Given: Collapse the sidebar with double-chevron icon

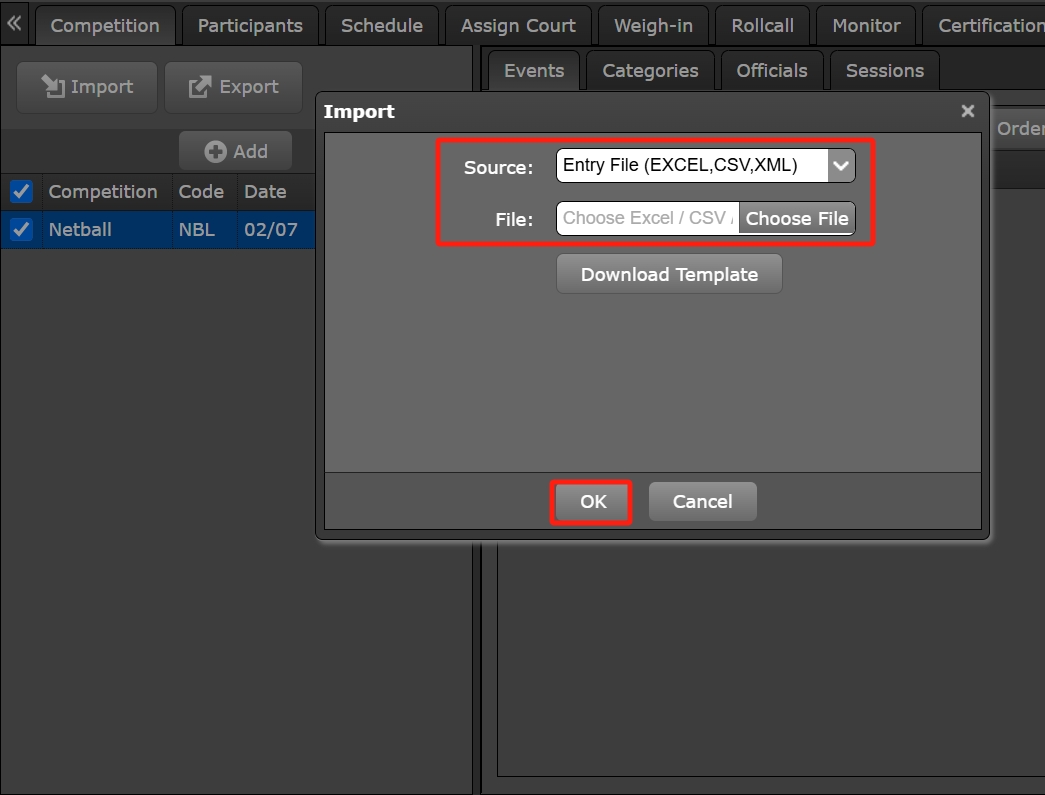Looking at the screenshot, I should [14, 23].
